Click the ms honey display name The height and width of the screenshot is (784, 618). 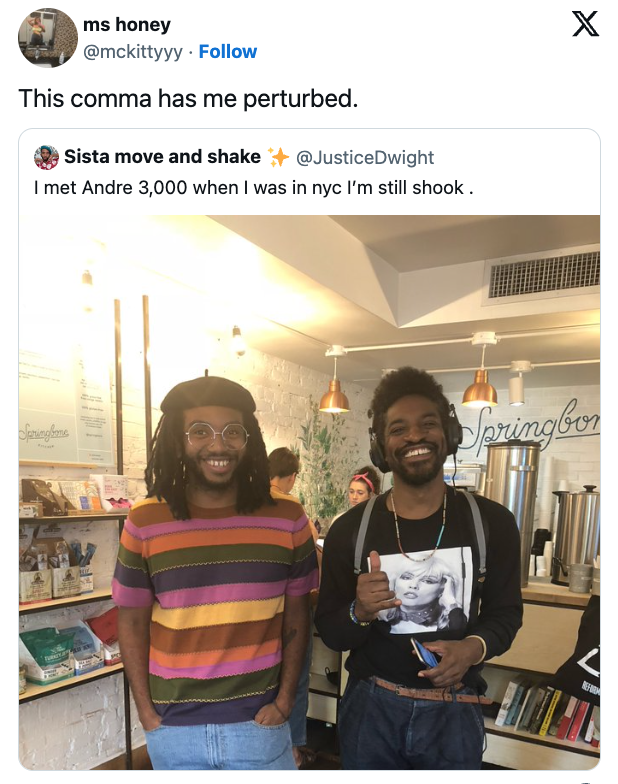pyautogui.click(x=127, y=24)
